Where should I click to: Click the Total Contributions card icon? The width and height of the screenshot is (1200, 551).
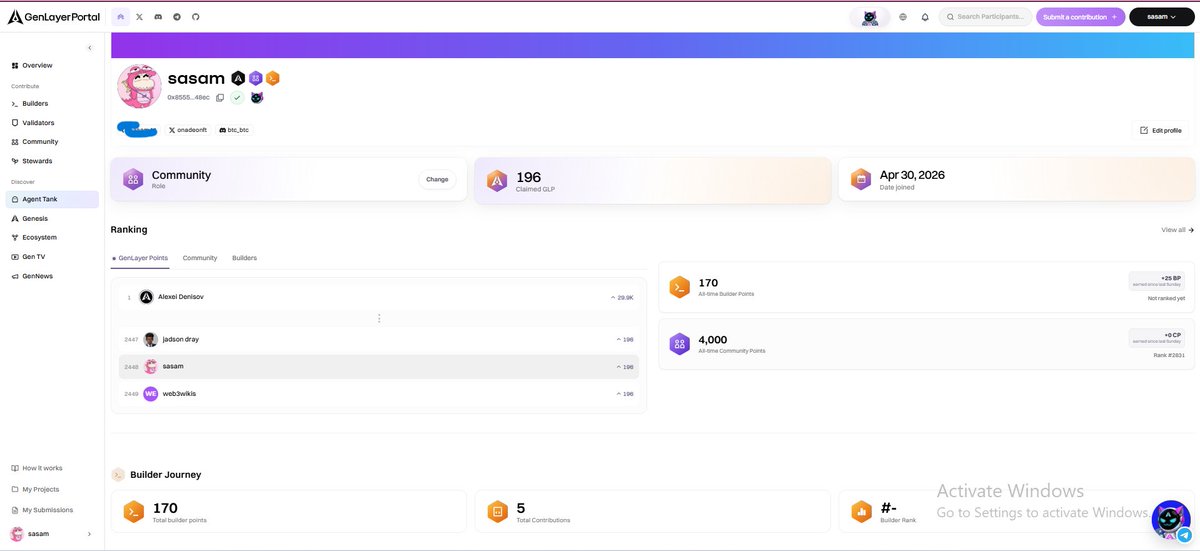click(x=497, y=512)
